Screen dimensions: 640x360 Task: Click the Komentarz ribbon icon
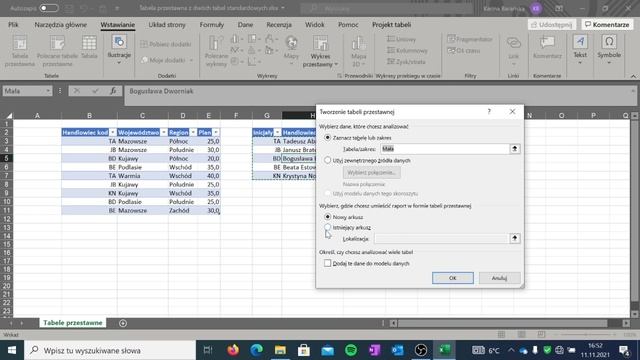[x=547, y=48]
